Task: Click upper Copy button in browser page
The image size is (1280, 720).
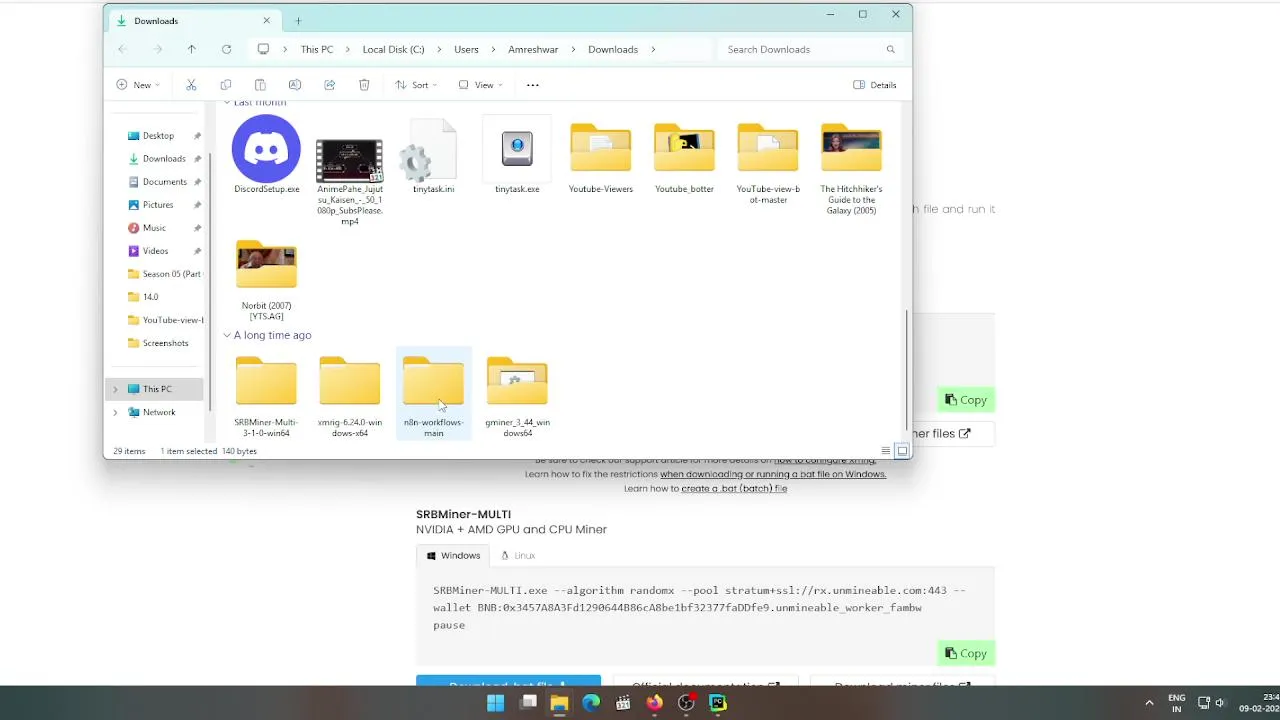Action: click(x=966, y=400)
